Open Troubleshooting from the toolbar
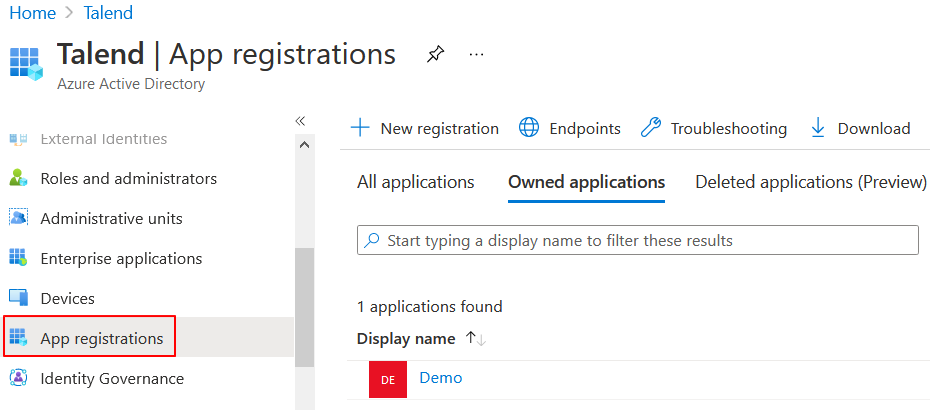Image resolution: width=930 pixels, height=410 pixels. click(714, 128)
